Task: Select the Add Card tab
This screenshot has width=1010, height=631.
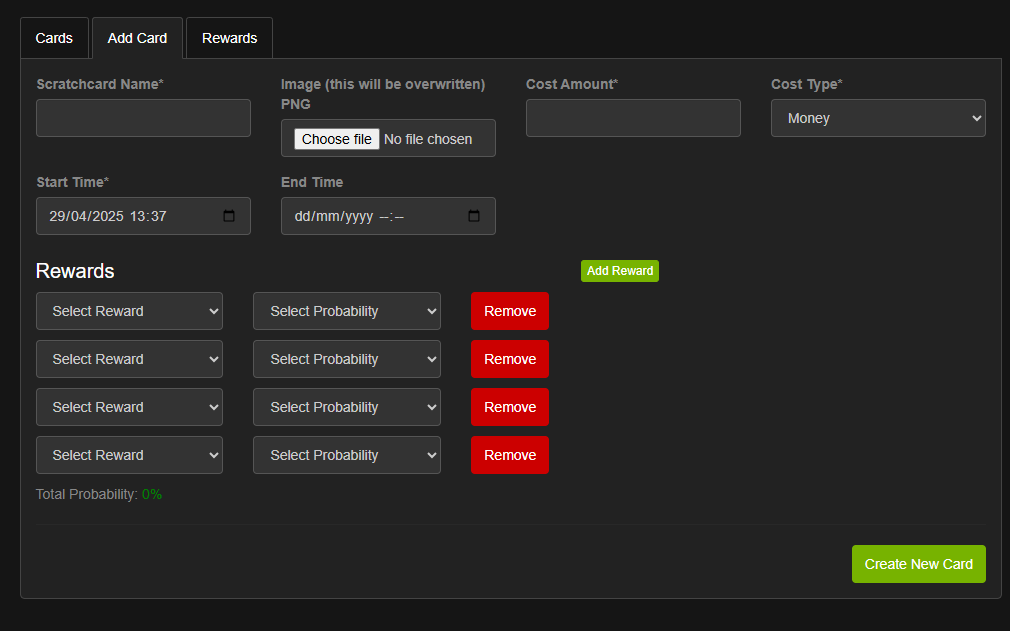Action: click(137, 38)
